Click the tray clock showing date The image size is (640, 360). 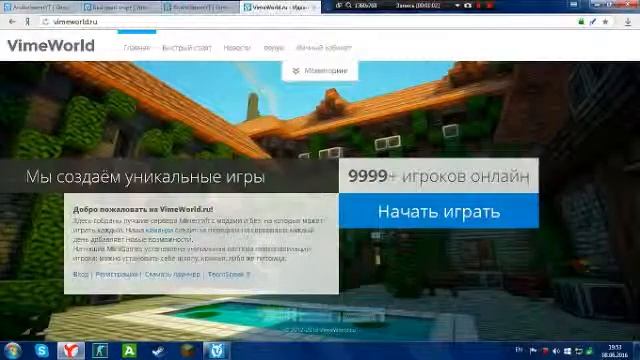click(614, 351)
